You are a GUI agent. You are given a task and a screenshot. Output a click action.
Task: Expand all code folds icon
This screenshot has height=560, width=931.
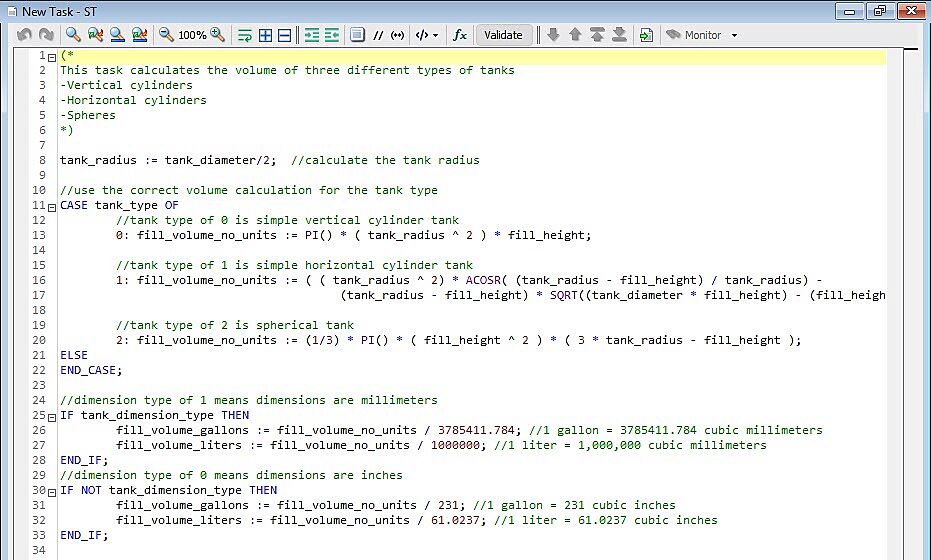[x=265, y=35]
